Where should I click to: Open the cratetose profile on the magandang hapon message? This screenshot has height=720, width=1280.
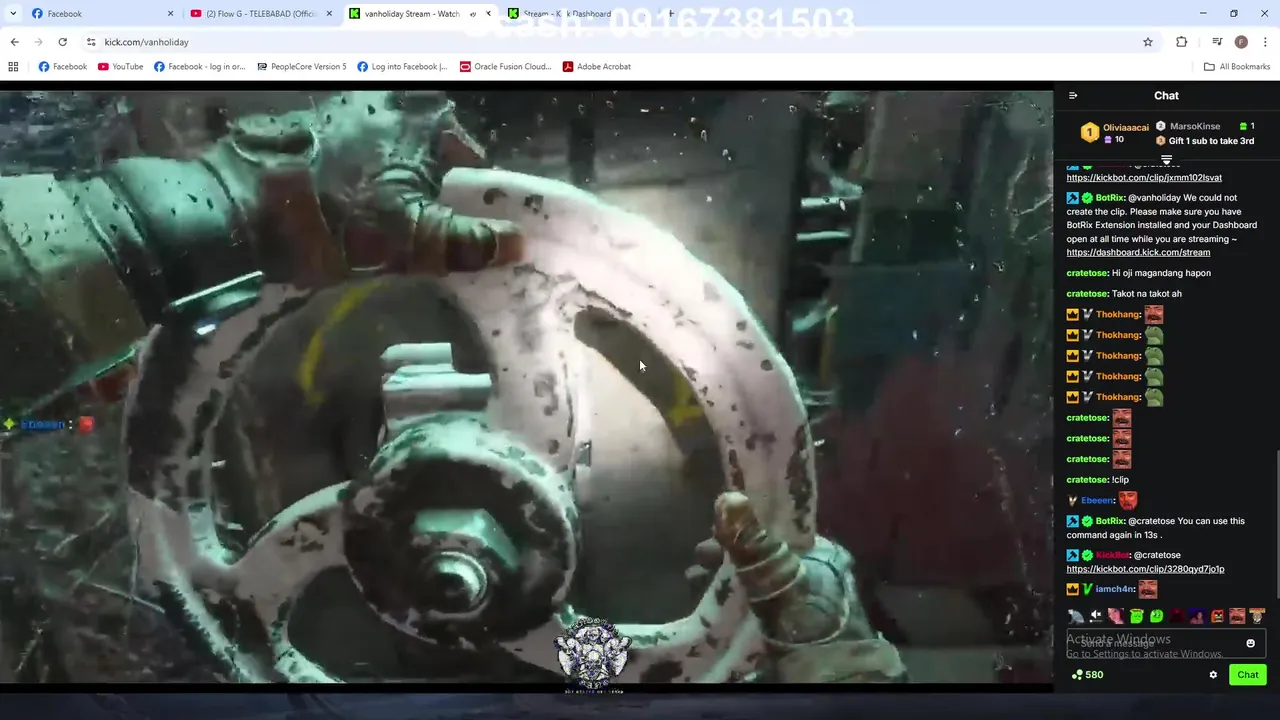[x=1087, y=273]
